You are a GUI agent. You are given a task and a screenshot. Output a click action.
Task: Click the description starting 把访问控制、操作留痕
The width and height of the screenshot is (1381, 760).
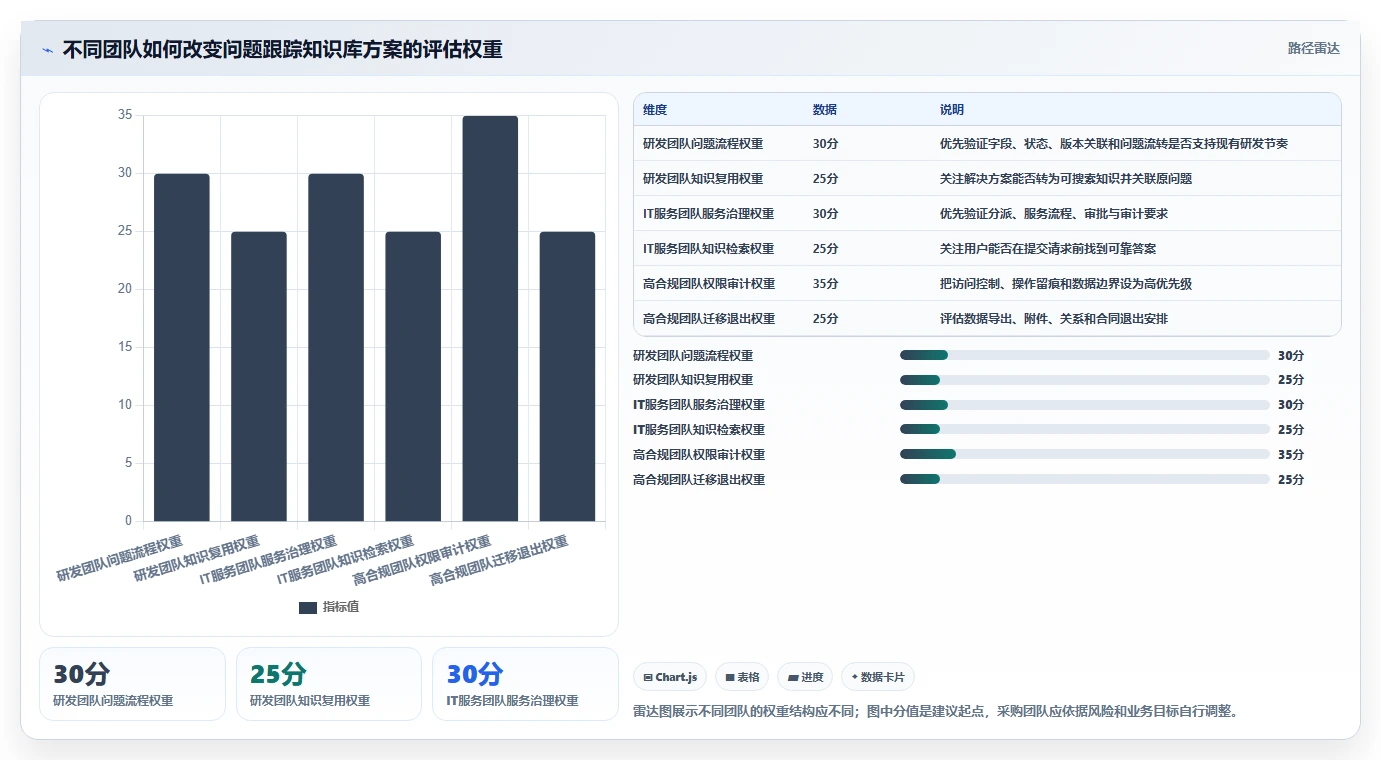[x=1066, y=284]
